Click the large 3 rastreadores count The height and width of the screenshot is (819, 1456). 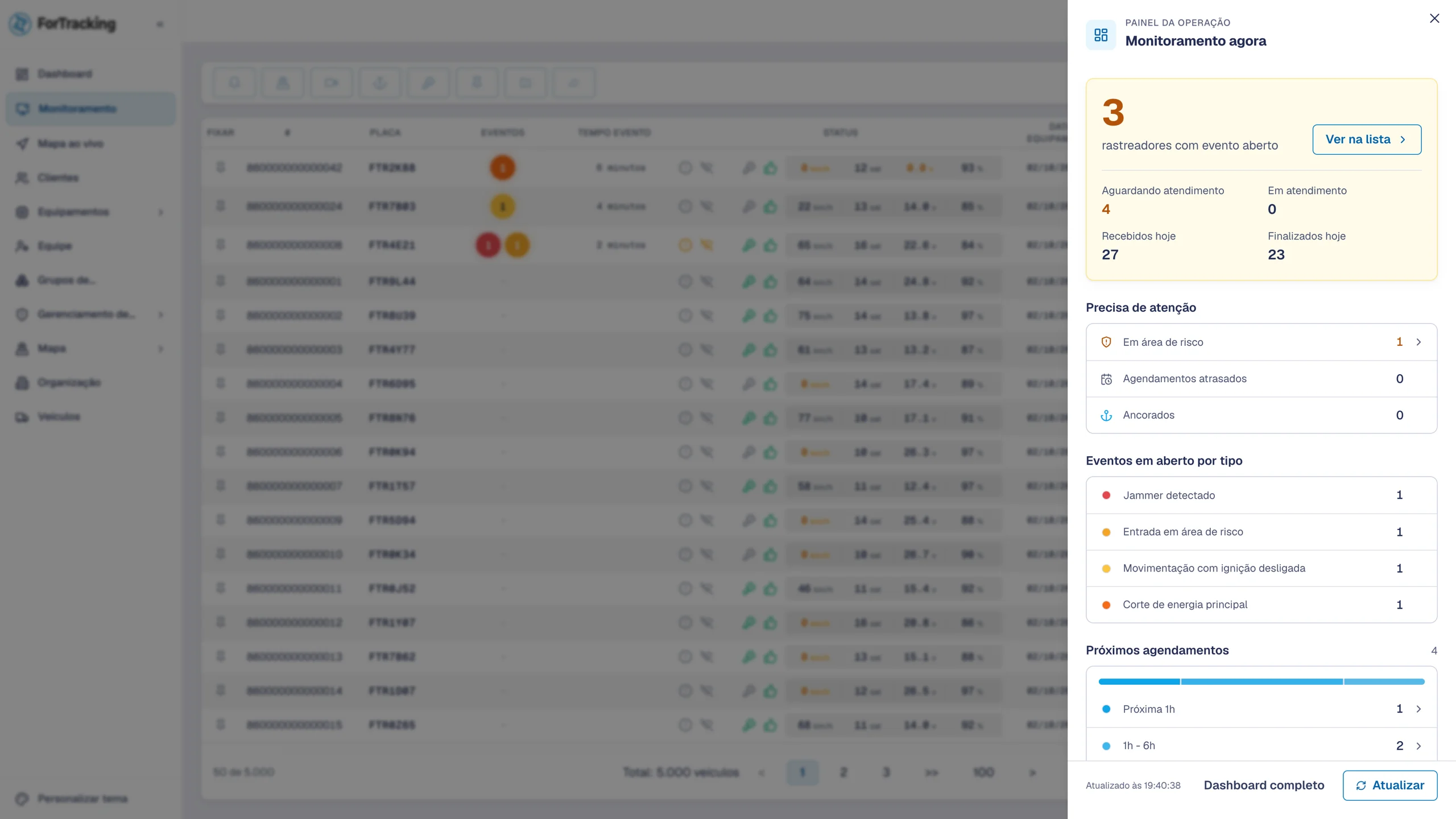(1113, 112)
